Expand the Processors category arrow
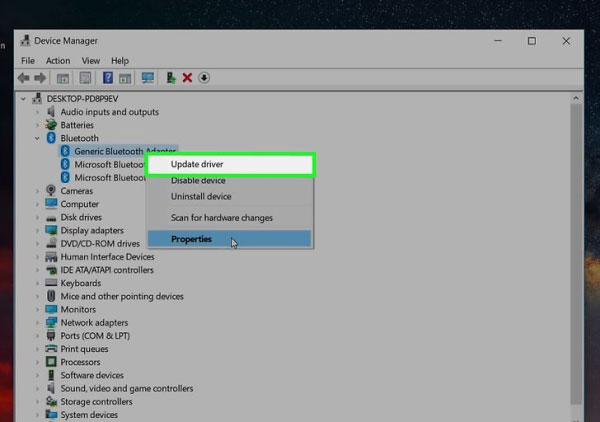This screenshot has height=422, width=600. 37,362
